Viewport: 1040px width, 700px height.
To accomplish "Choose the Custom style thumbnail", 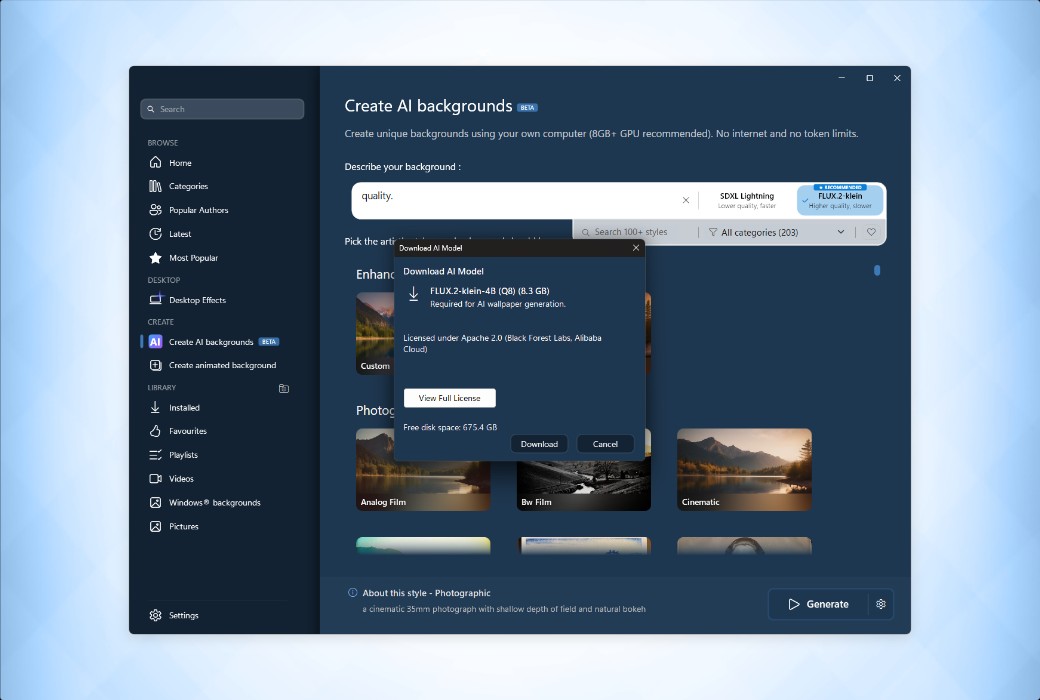I will (375, 333).
